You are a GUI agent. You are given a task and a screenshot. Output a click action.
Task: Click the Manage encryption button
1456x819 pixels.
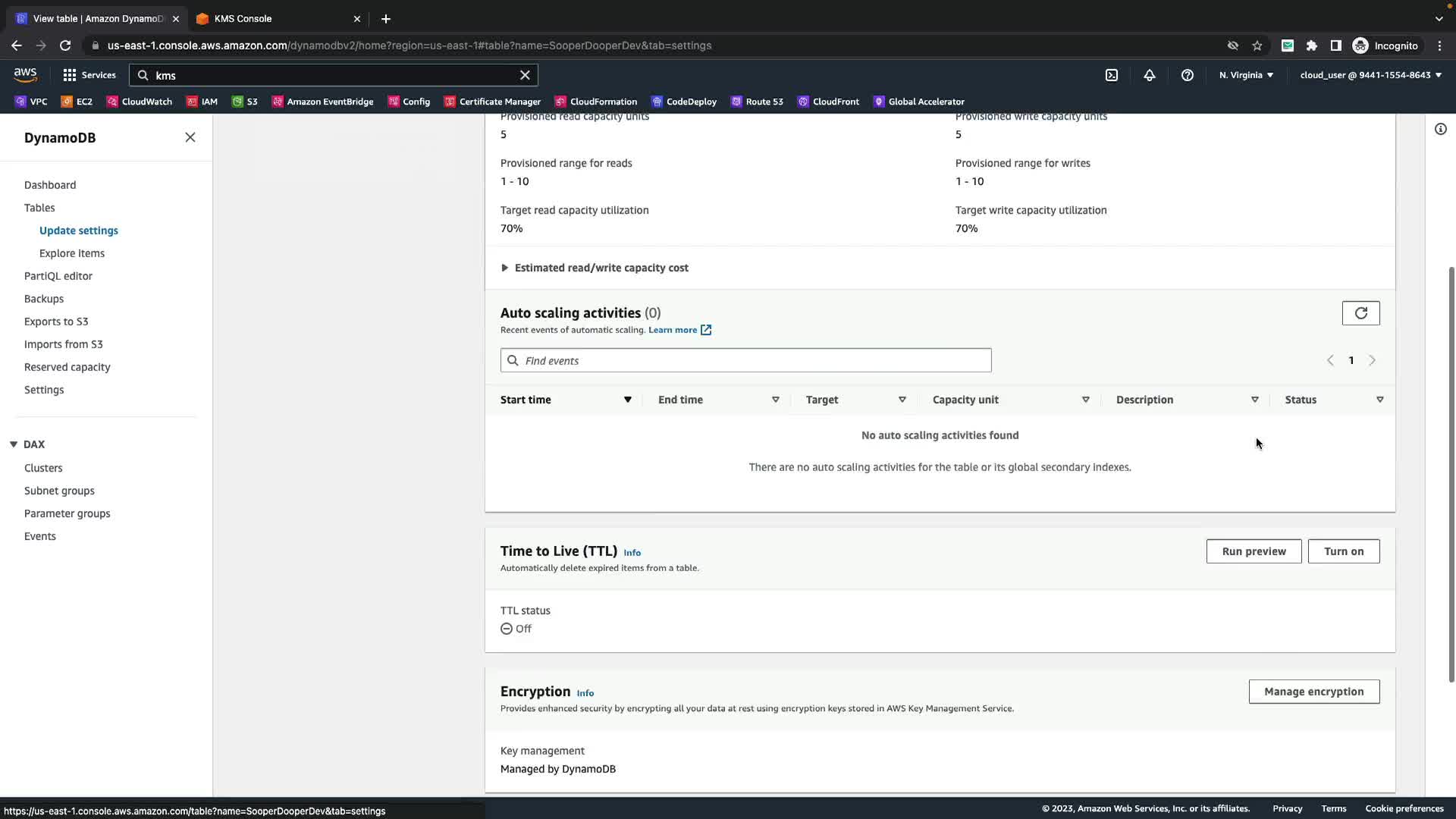click(1313, 692)
